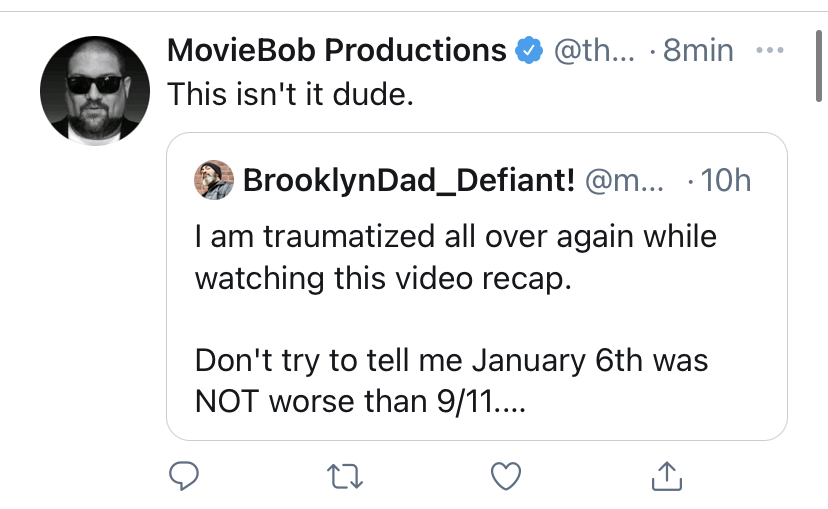Open quoted tweet text about traumatized
The width and height of the screenshot is (828, 509).
click(456, 257)
